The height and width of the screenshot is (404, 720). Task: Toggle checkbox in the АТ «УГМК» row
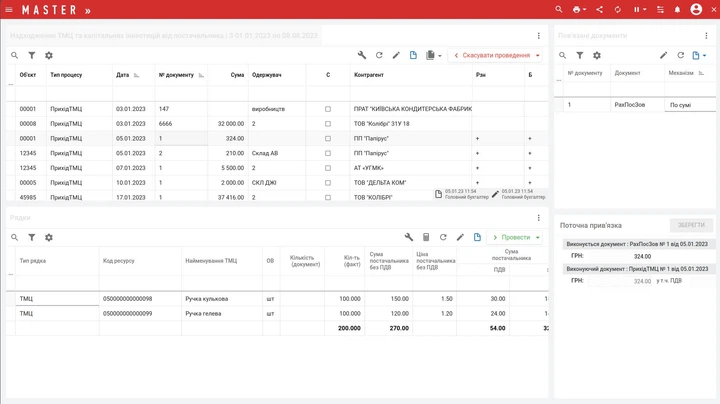(328, 168)
